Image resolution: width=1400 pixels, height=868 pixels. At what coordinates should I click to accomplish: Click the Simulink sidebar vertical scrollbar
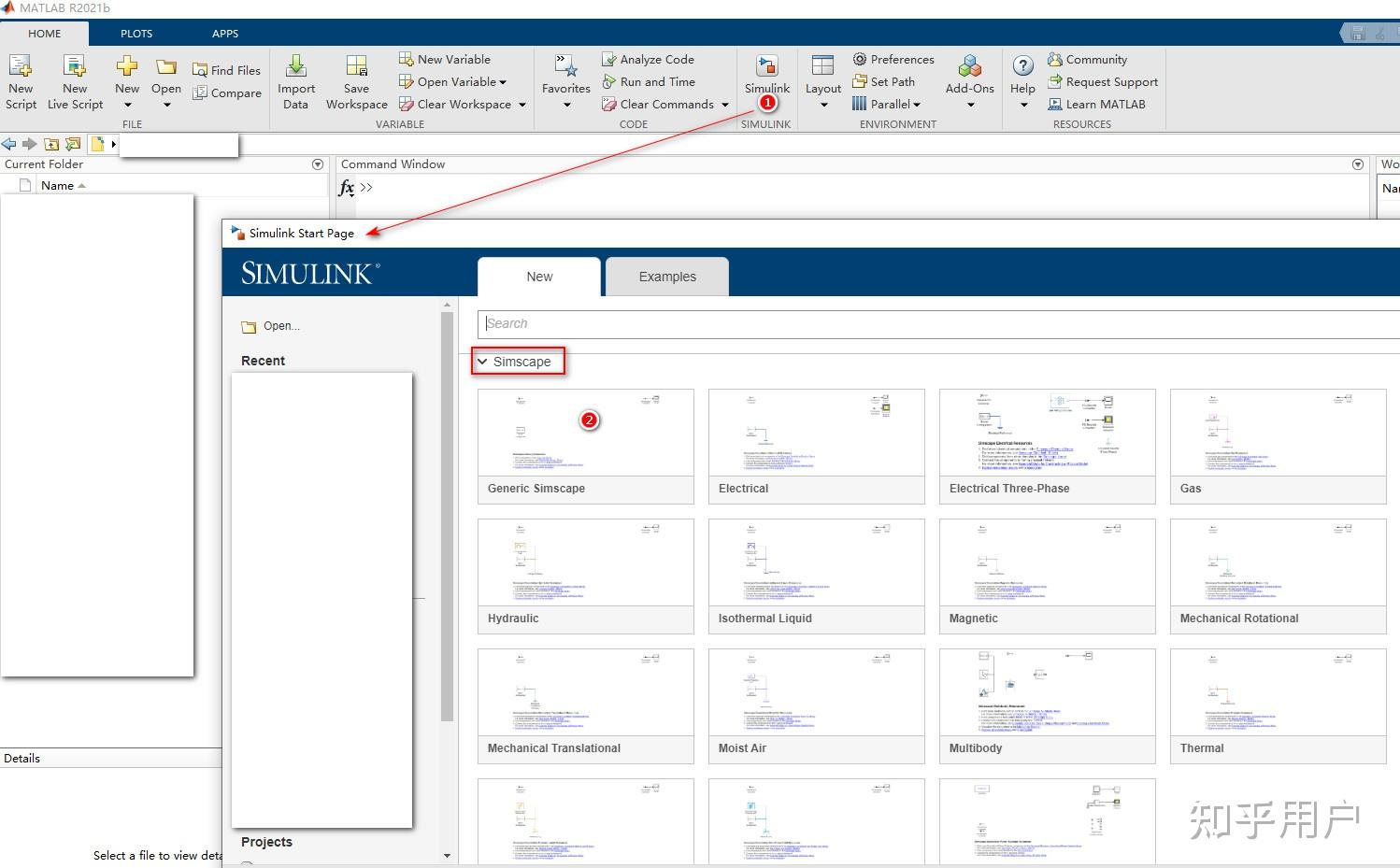447,516
